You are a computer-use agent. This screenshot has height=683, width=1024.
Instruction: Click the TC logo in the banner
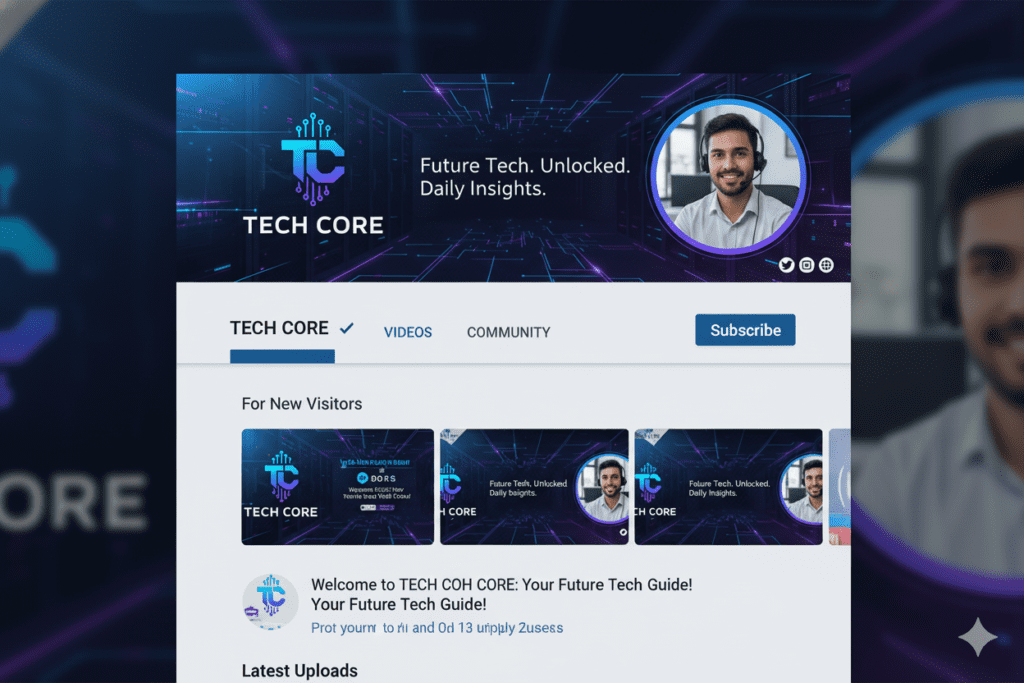[x=313, y=159]
